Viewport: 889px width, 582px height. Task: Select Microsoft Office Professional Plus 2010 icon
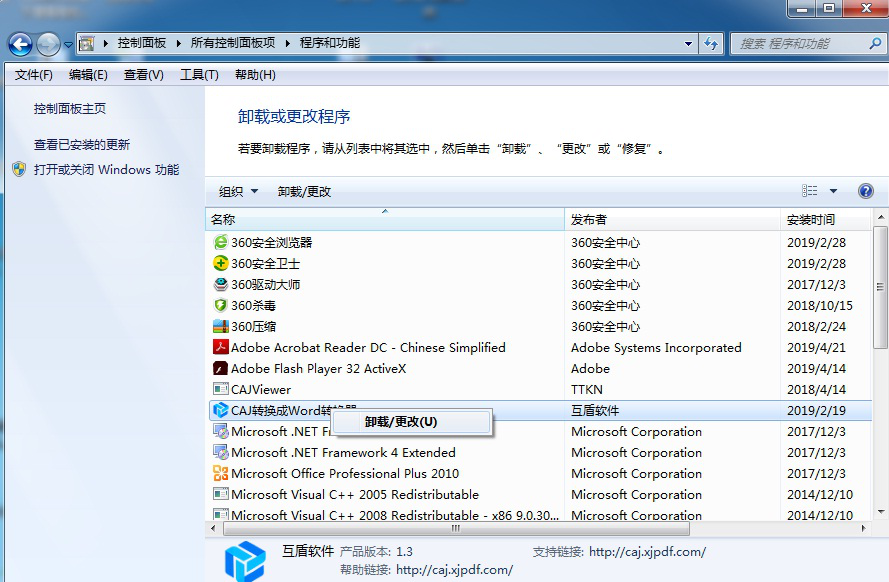click(x=221, y=473)
